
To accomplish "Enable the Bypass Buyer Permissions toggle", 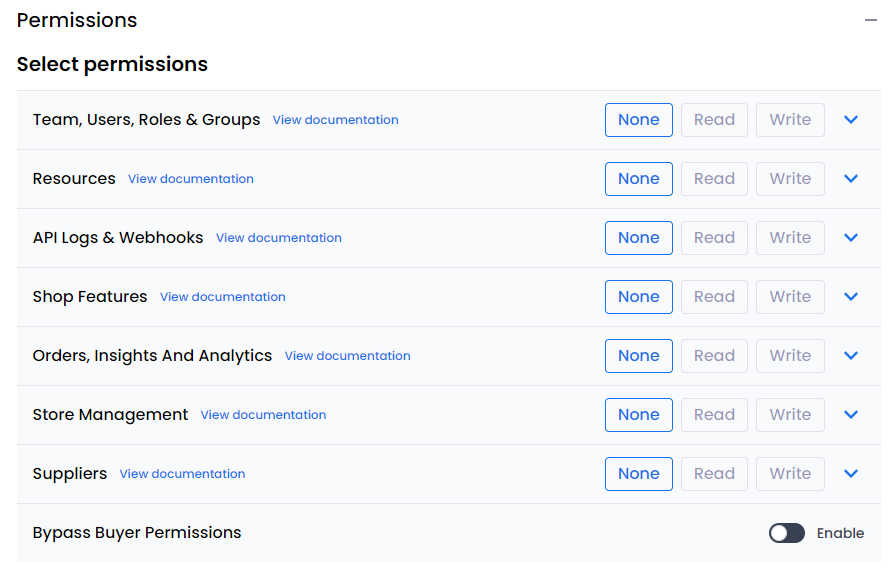I will tap(786, 533).
